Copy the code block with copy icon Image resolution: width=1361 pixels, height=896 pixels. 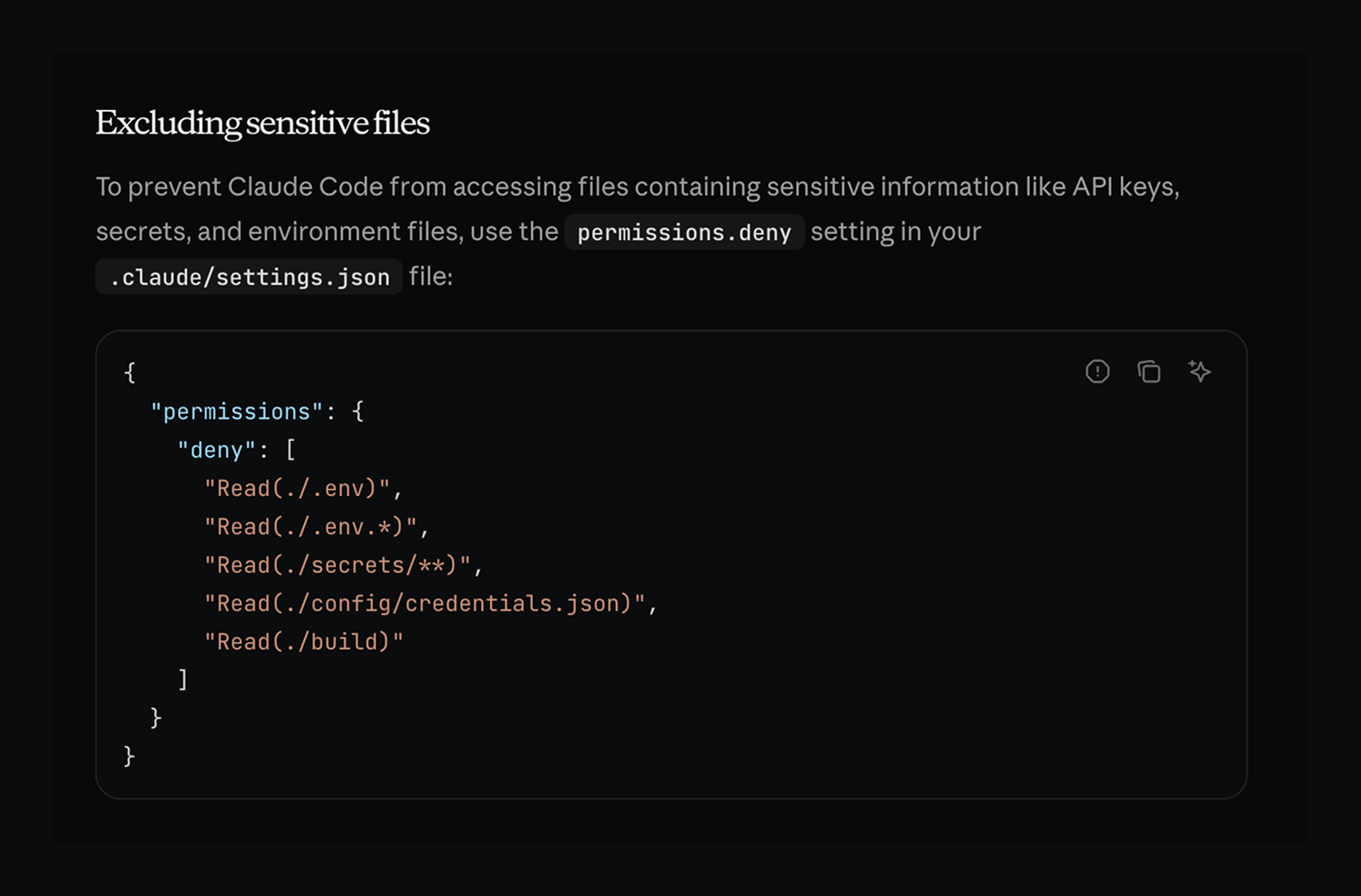[x=1149, y=371]
